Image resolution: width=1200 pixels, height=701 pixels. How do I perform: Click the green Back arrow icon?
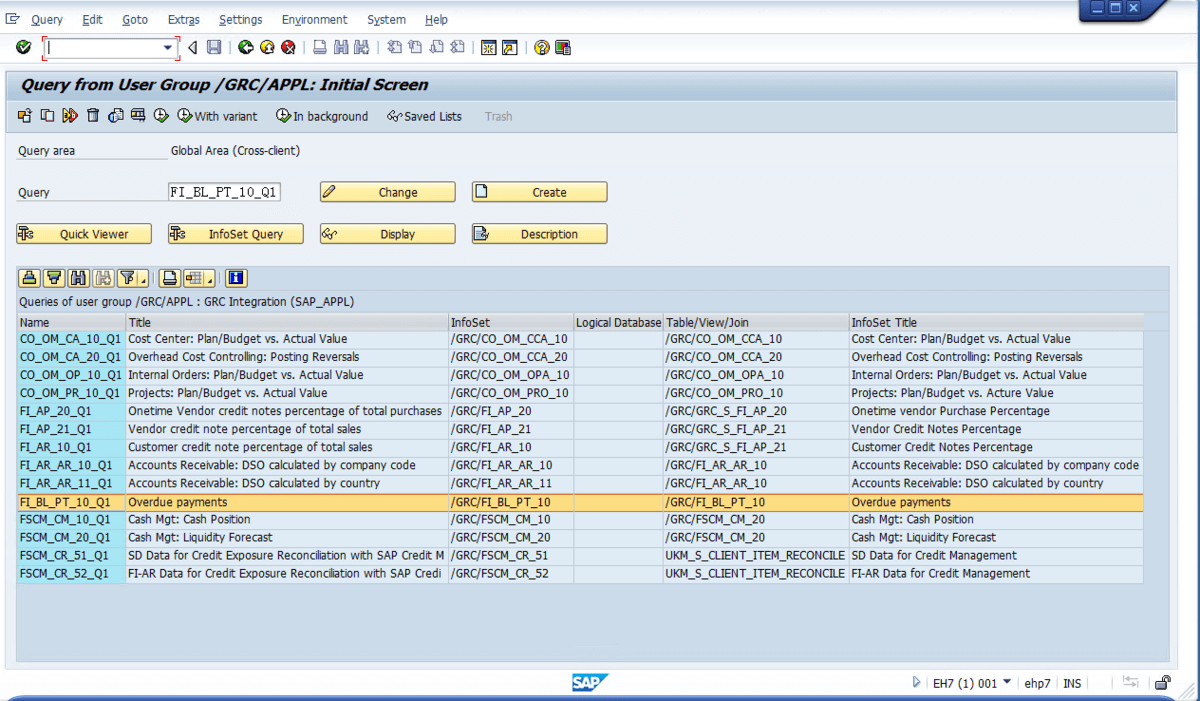246,47
